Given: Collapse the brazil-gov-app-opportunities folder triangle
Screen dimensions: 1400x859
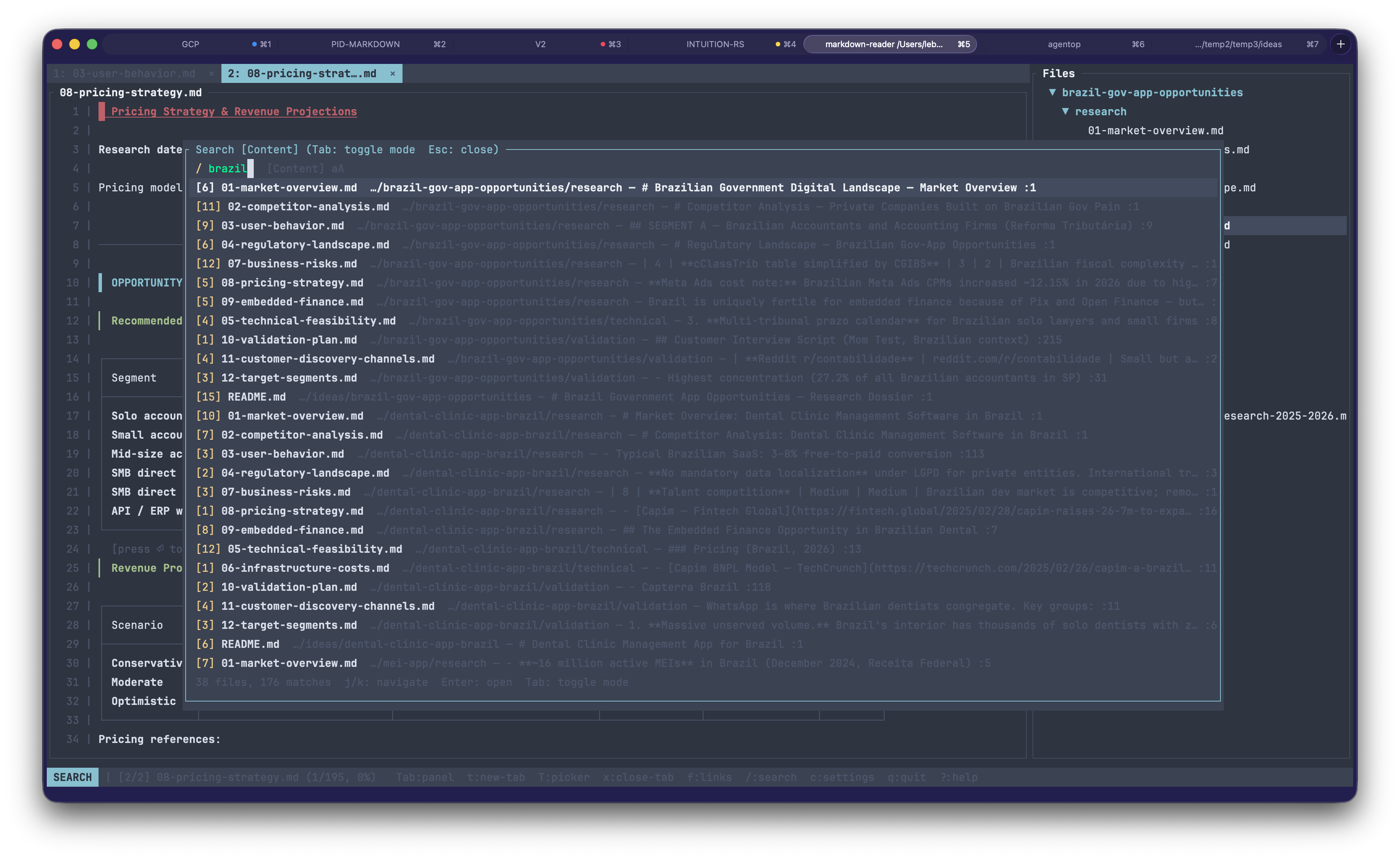Looking at the screenshot, I should (x=1053, y=92).
